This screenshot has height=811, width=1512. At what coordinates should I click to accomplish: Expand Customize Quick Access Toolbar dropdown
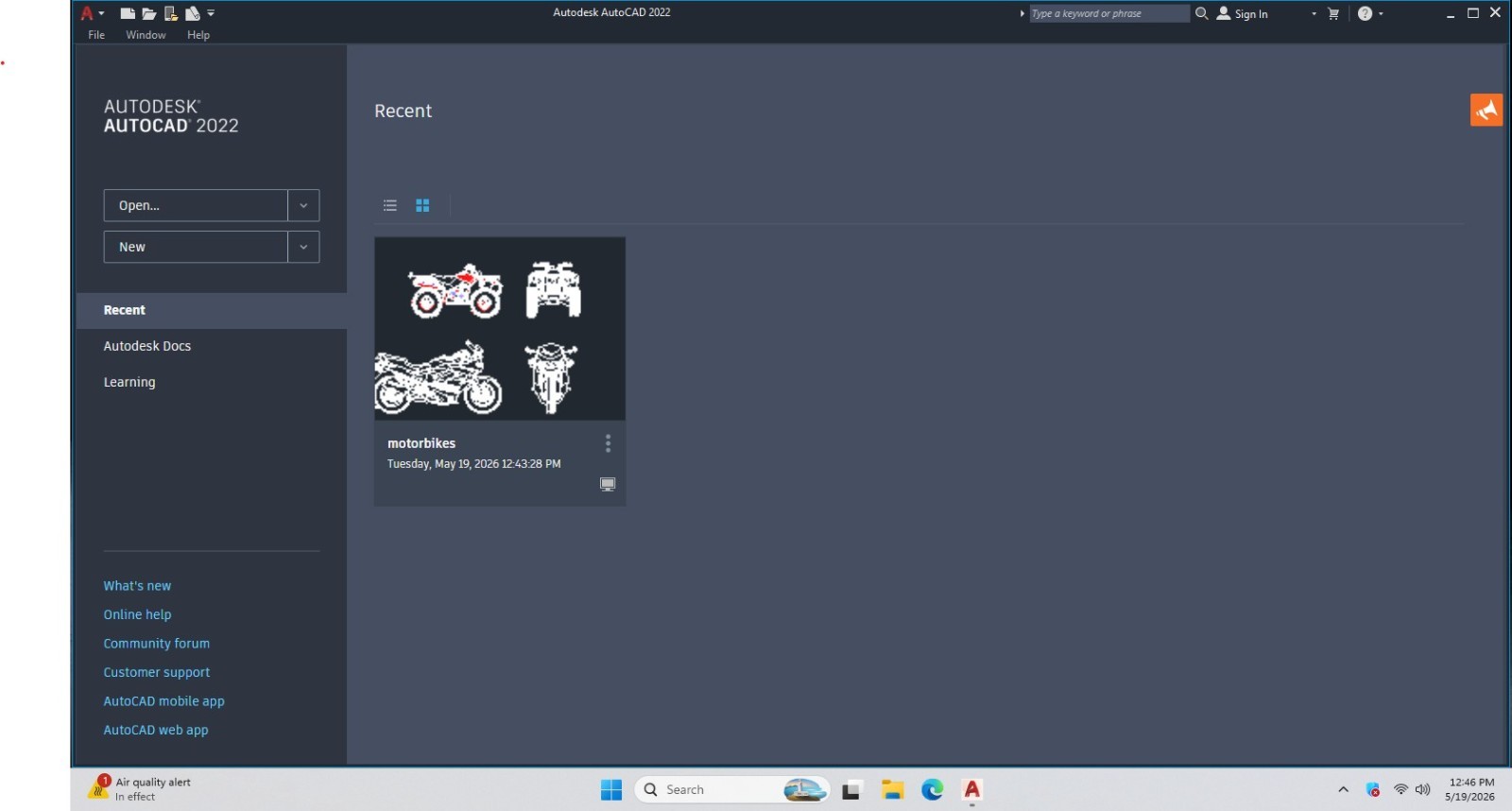pos(211,13)
